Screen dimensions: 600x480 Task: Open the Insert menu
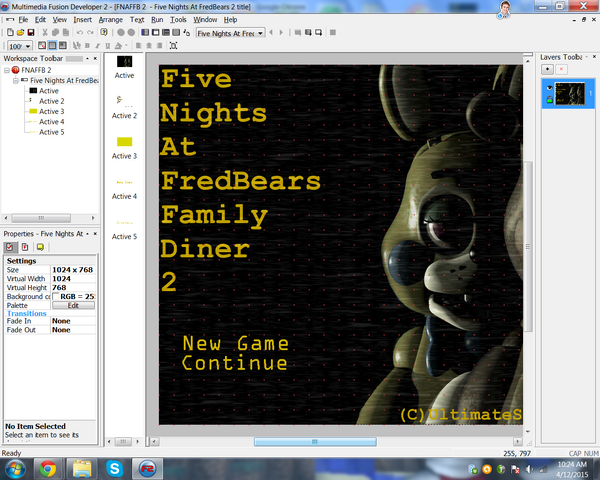(x=82, y=20)
